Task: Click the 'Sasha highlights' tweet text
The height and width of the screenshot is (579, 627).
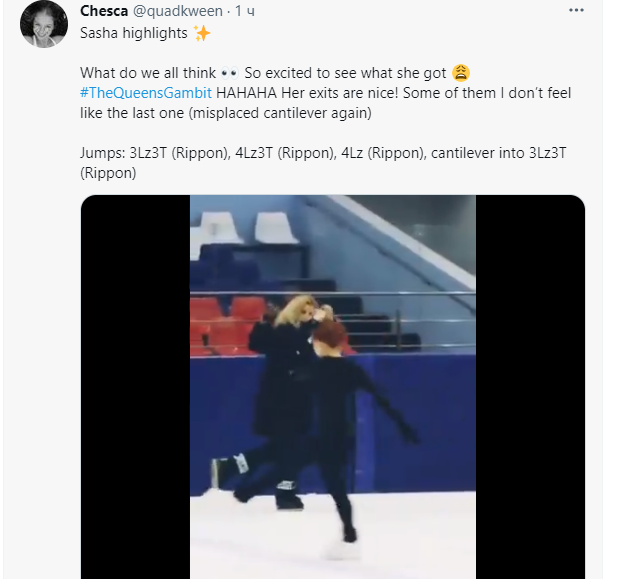Action: (134, 33)
